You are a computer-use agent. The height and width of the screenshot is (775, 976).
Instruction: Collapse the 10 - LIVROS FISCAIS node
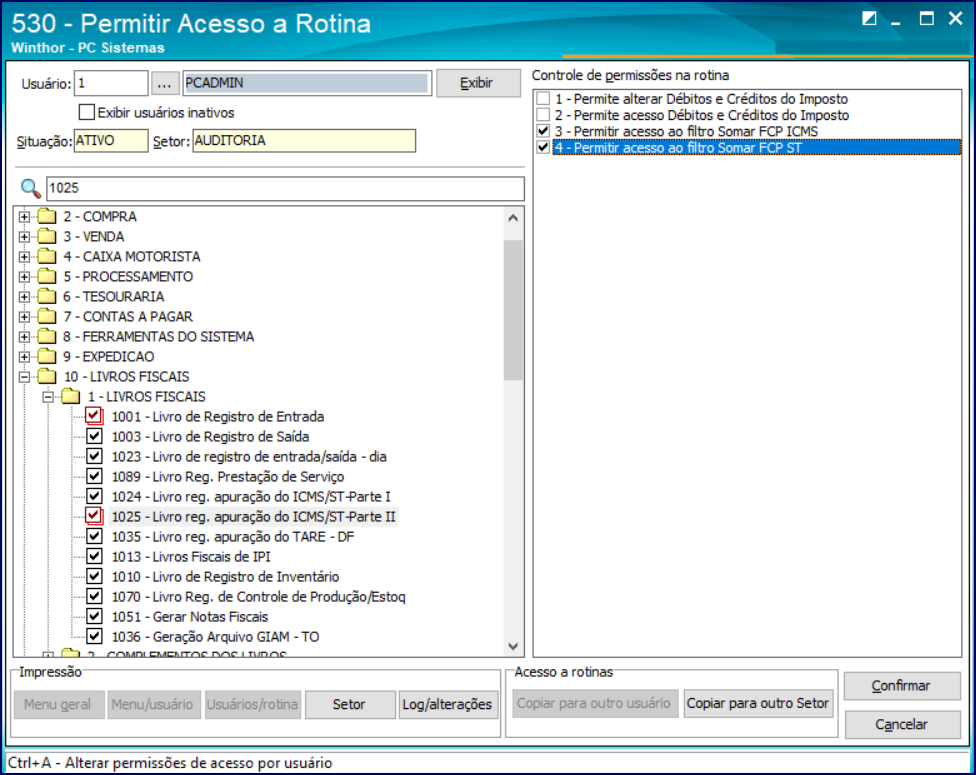[24, 377]
